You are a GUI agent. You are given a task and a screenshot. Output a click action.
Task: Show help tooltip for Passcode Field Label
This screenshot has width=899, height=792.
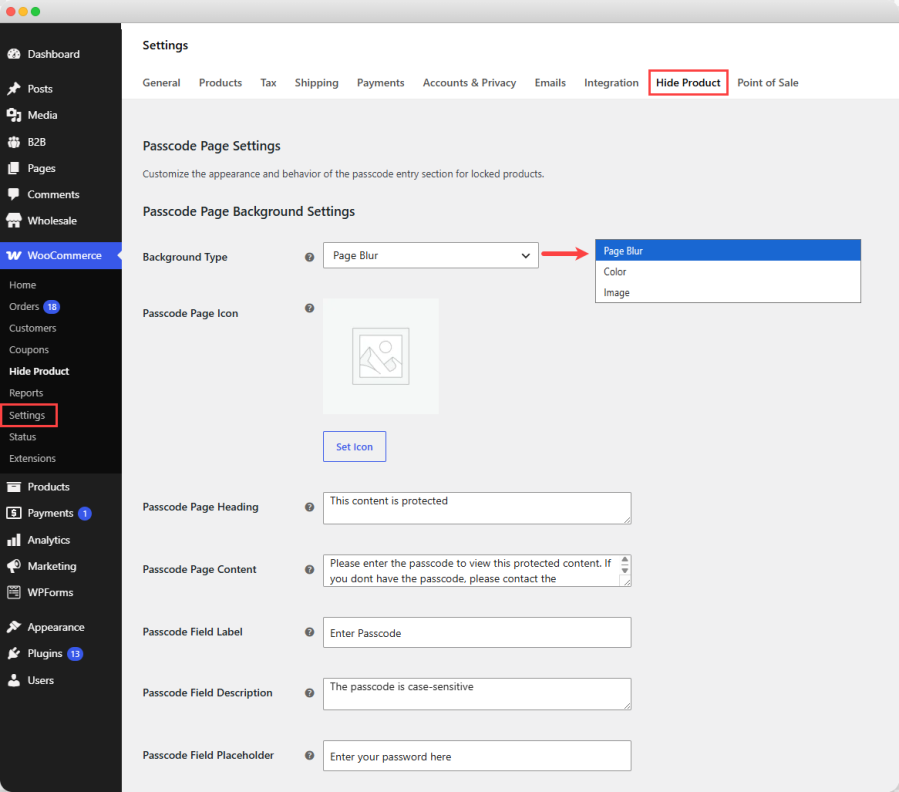pos(310,632)
